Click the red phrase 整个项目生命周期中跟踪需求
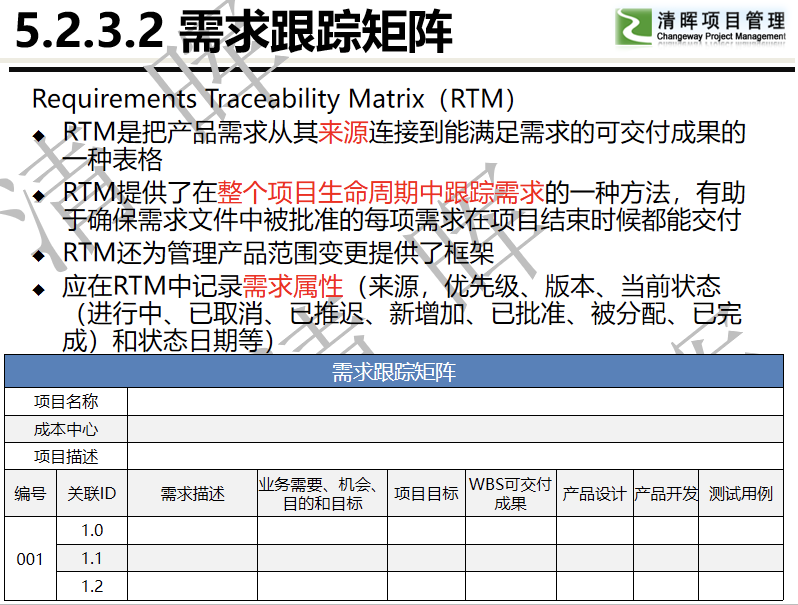 381,192
